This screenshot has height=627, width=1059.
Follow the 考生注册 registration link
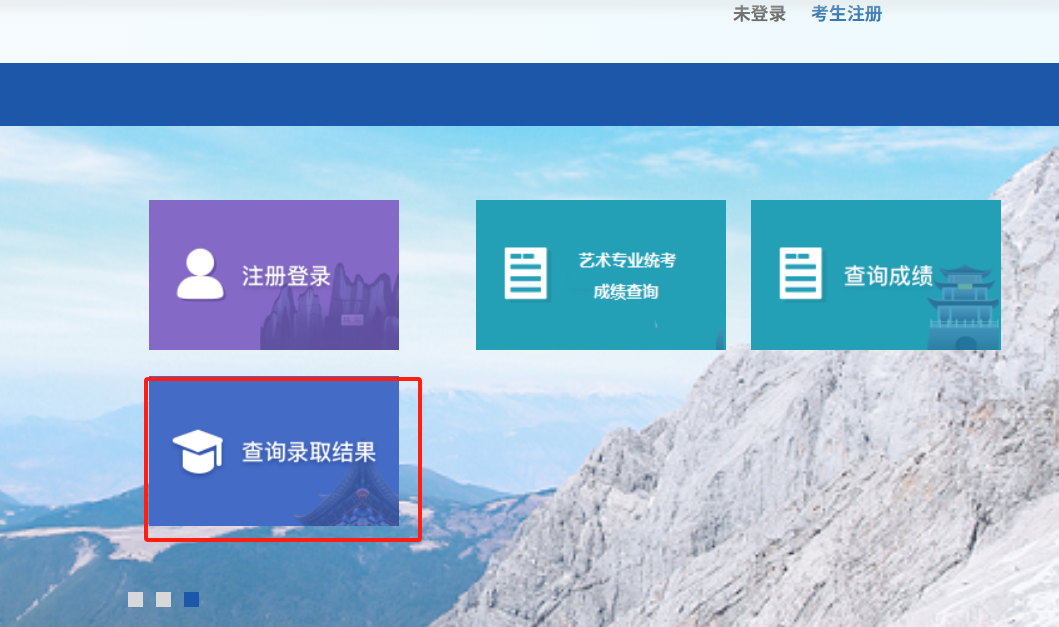pyautogui.click(x=845, y=14)
